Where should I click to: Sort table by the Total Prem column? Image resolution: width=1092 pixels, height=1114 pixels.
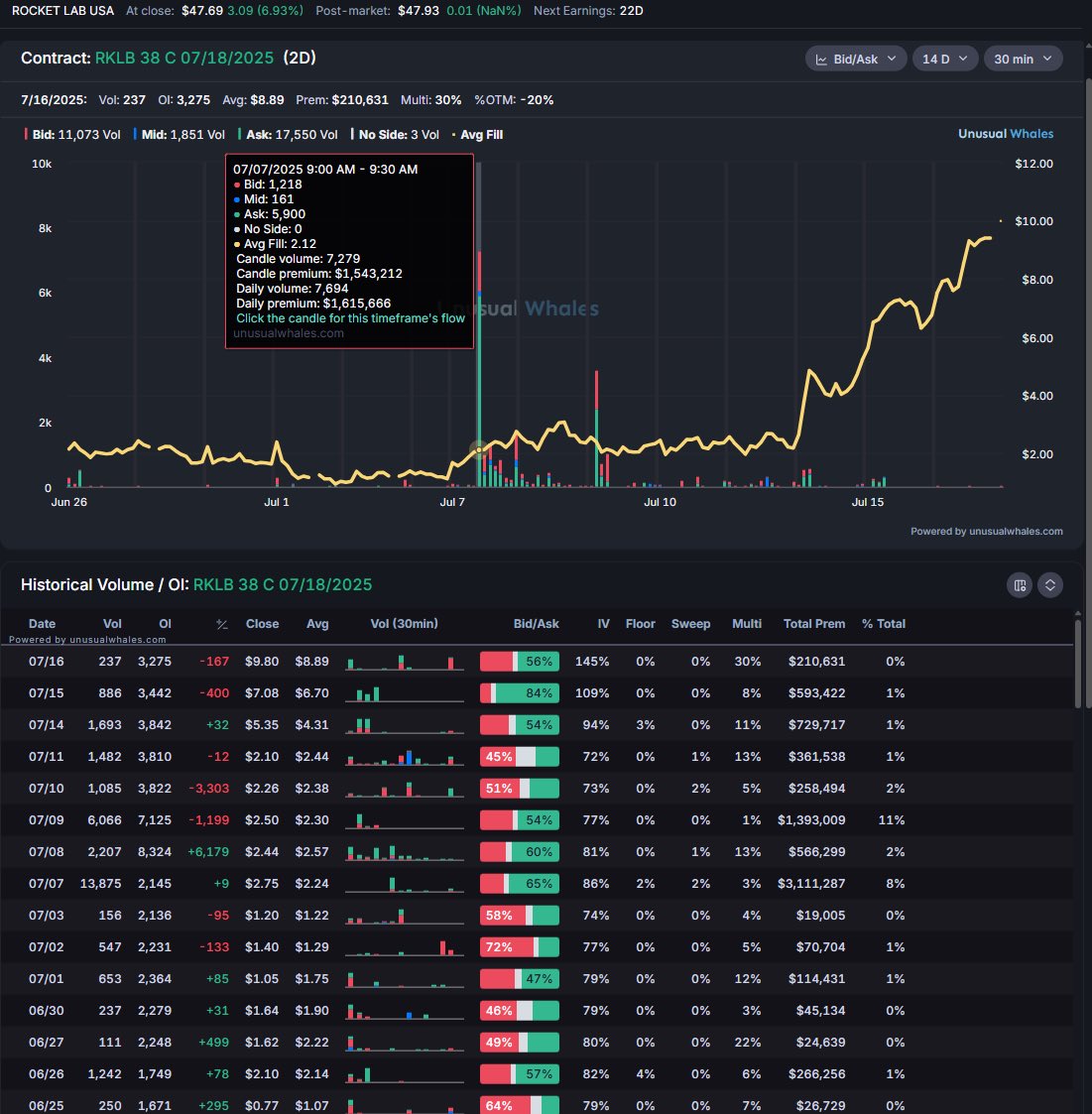coord(814,624)
